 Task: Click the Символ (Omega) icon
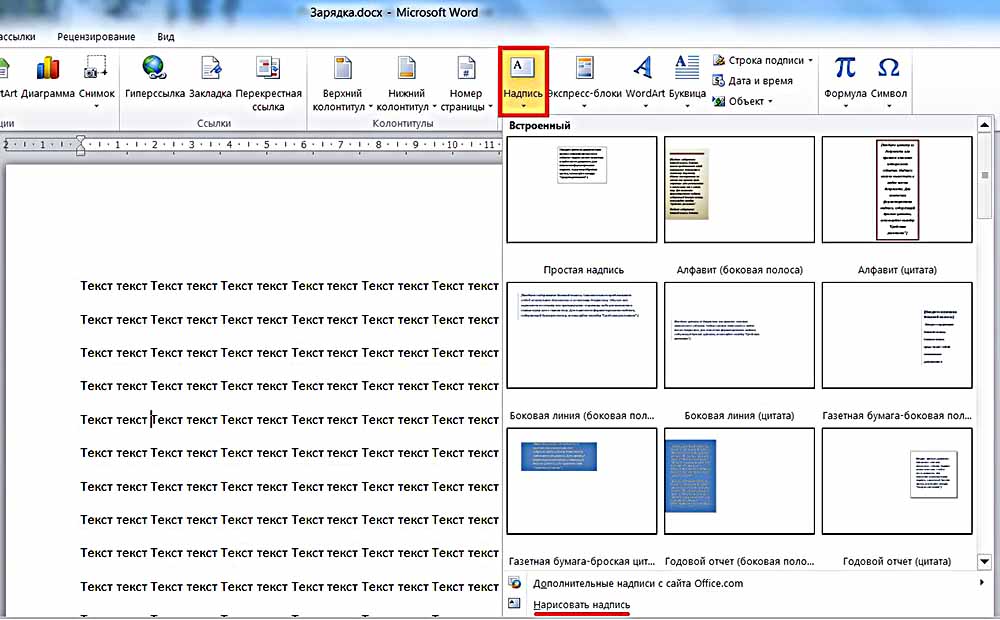tap(888, 68)
